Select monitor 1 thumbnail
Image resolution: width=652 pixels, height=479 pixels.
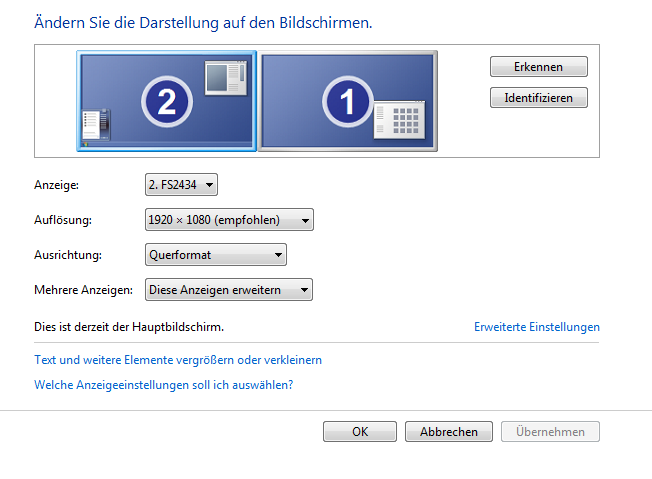point(348,101)
